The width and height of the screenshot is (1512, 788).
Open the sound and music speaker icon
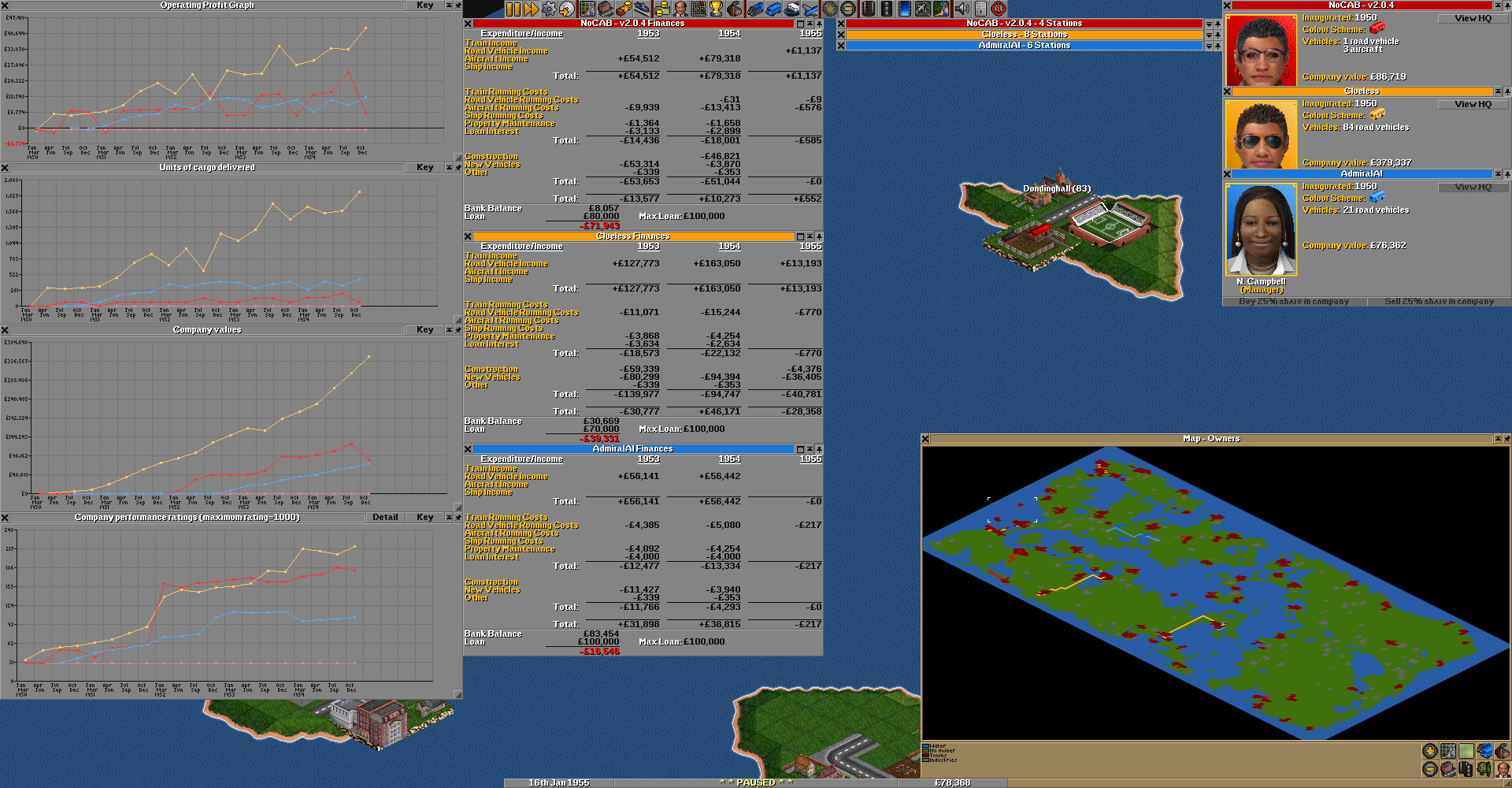962,9
